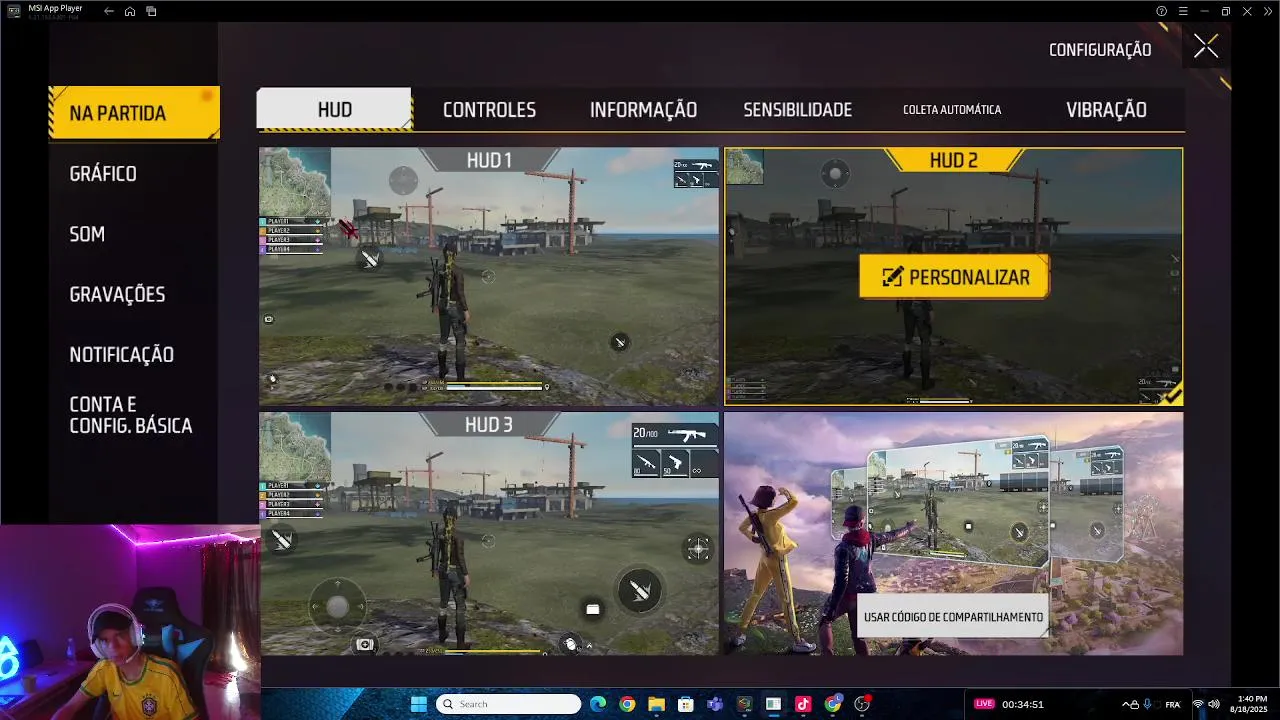Open the Na Partida settings section
The image size is (1280, 720).
pyautogui.click(x=134, y=113)
